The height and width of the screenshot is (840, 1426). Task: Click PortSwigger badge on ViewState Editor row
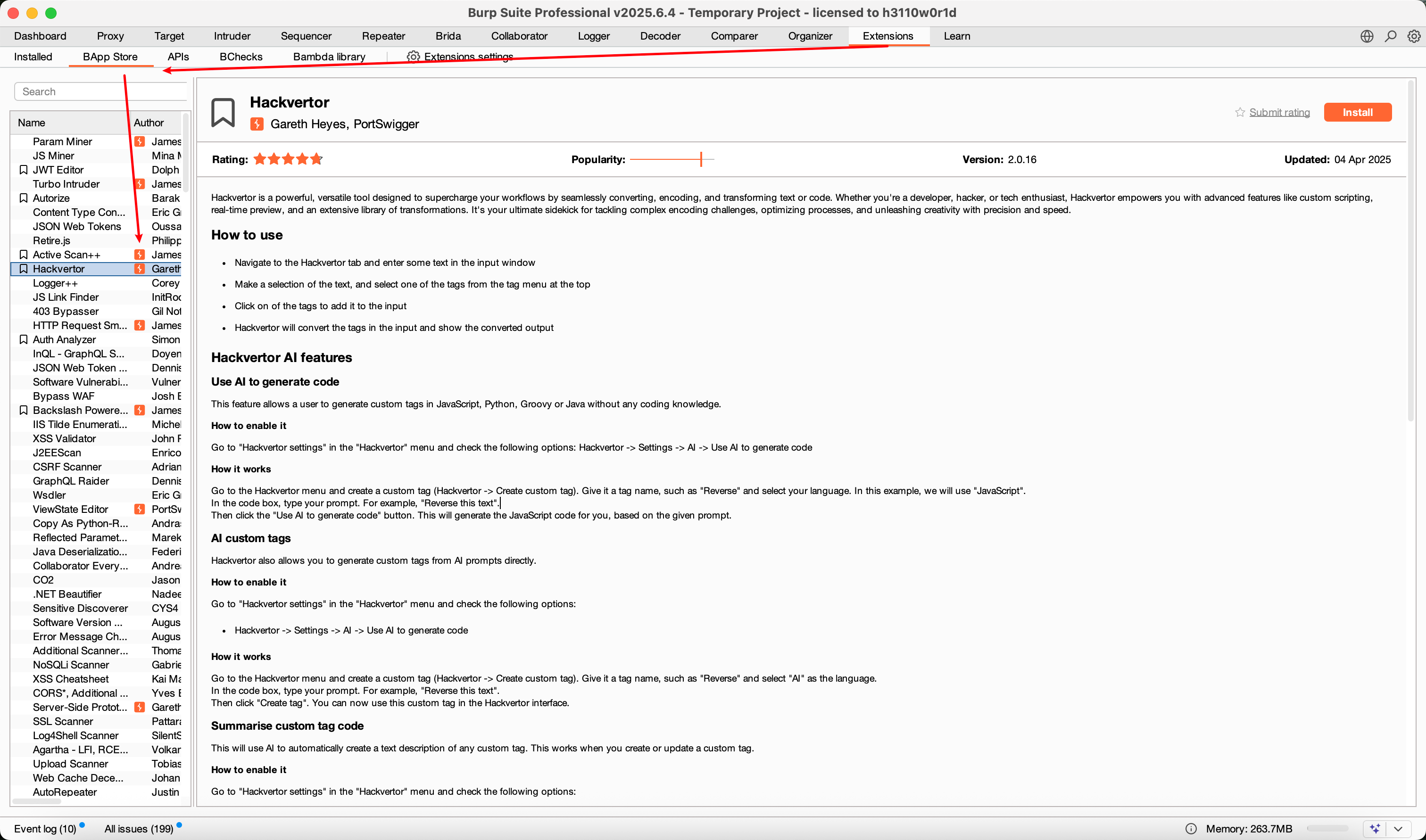139,510
